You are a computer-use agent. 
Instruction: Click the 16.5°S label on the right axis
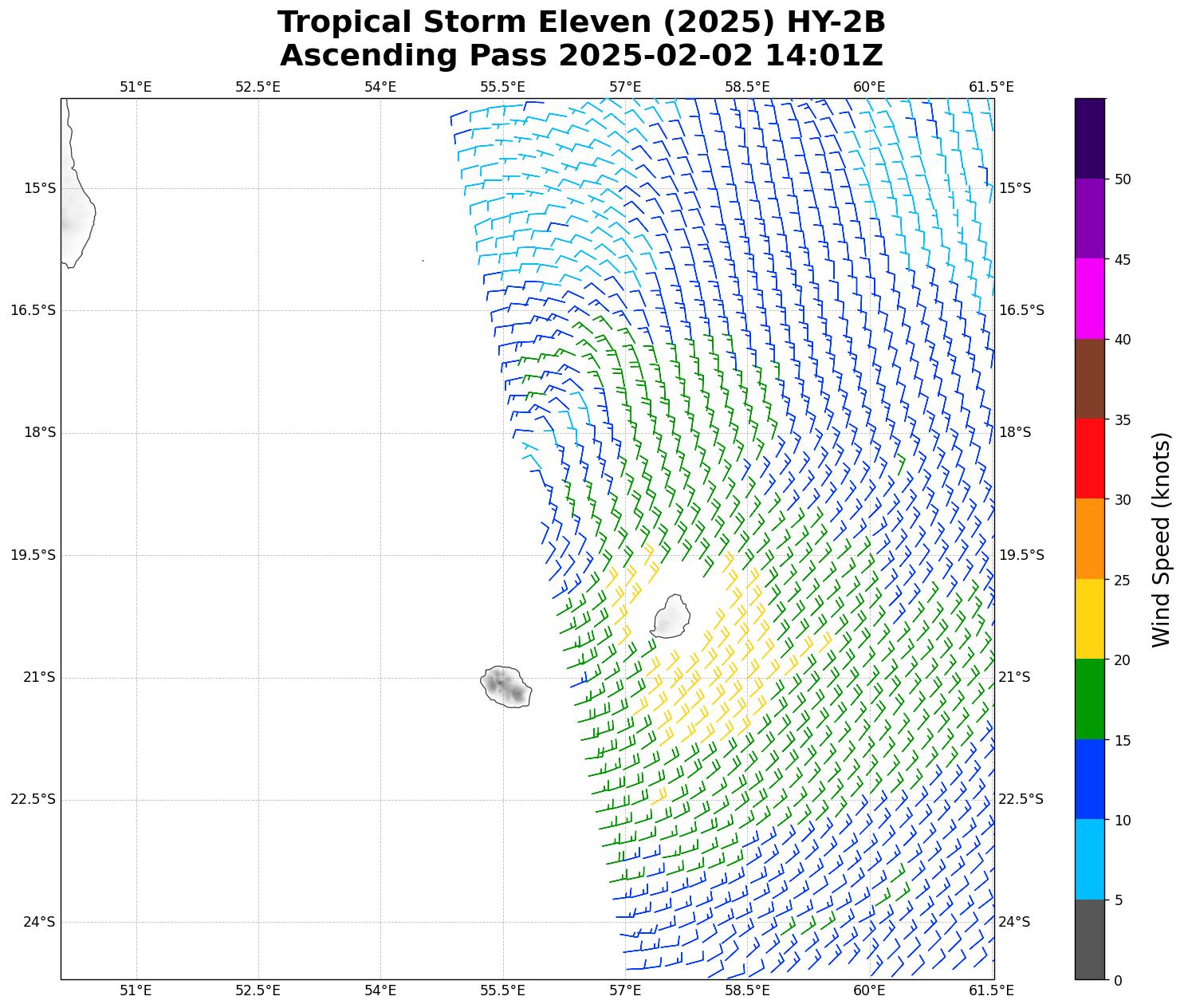click(x=1021, y=310)
